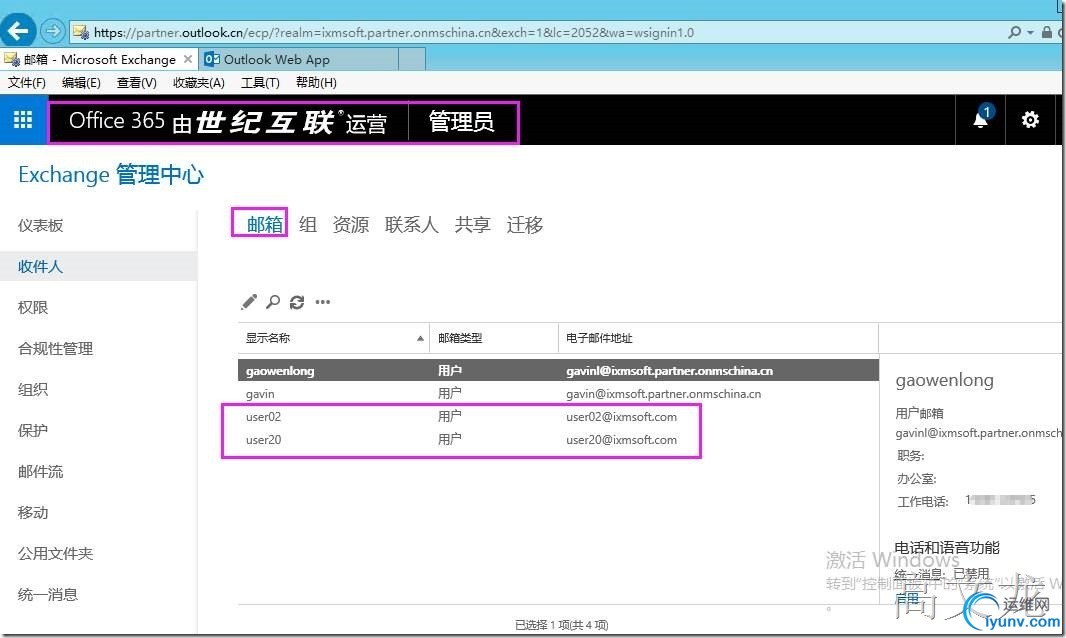Image resolution: width=1066 pixels, height=638 pixels.
Task: Open the 帮助(H) menu
Action: pyautogui.click(x=316, y=82)
